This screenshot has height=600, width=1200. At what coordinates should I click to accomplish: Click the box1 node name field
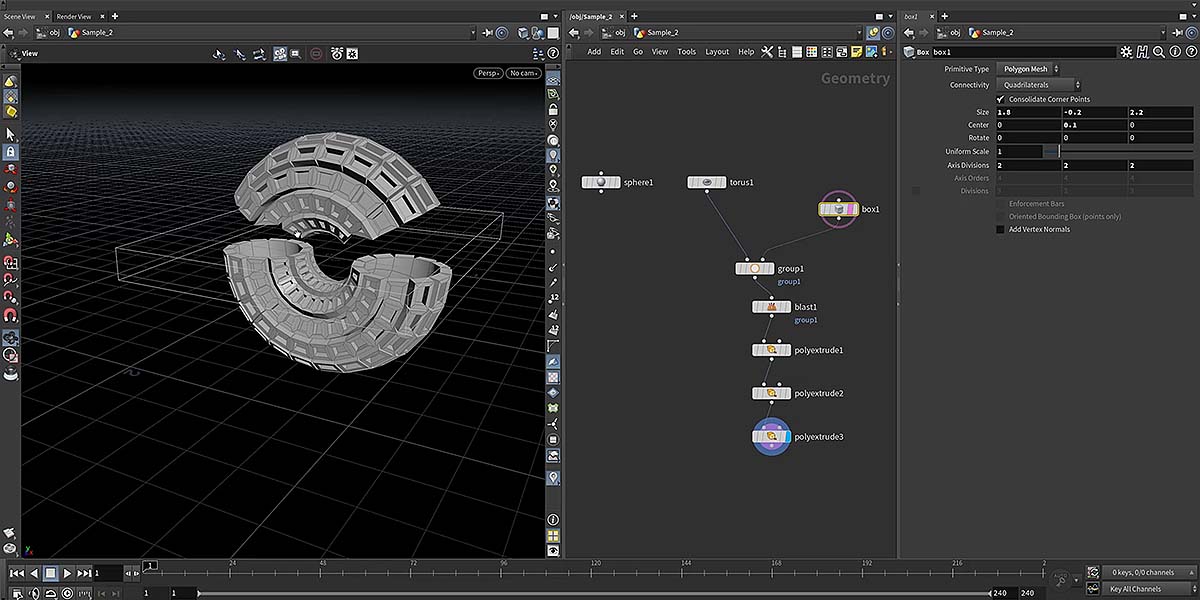[1025, 52]
